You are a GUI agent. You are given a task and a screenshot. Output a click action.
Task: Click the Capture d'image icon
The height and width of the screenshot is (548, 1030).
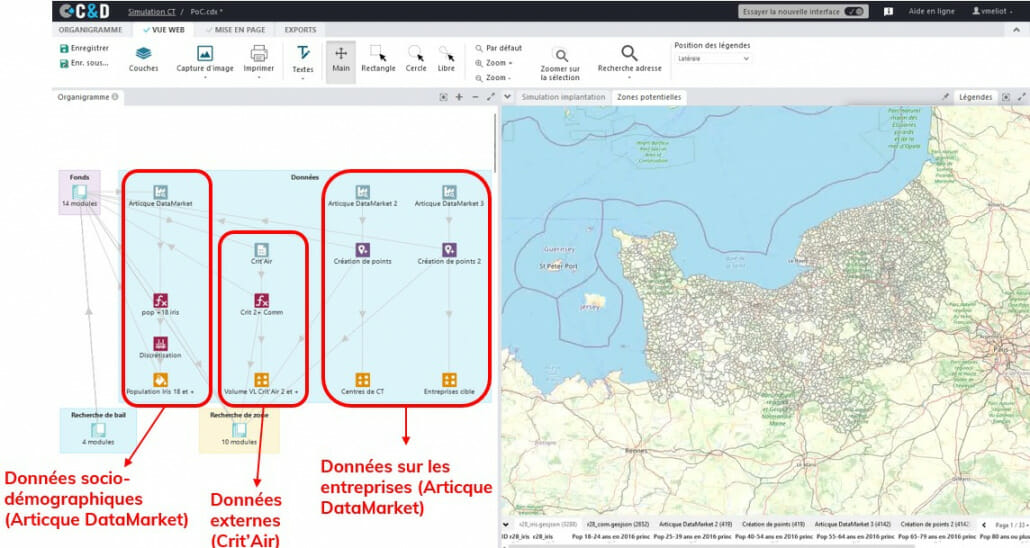[205, 53]
